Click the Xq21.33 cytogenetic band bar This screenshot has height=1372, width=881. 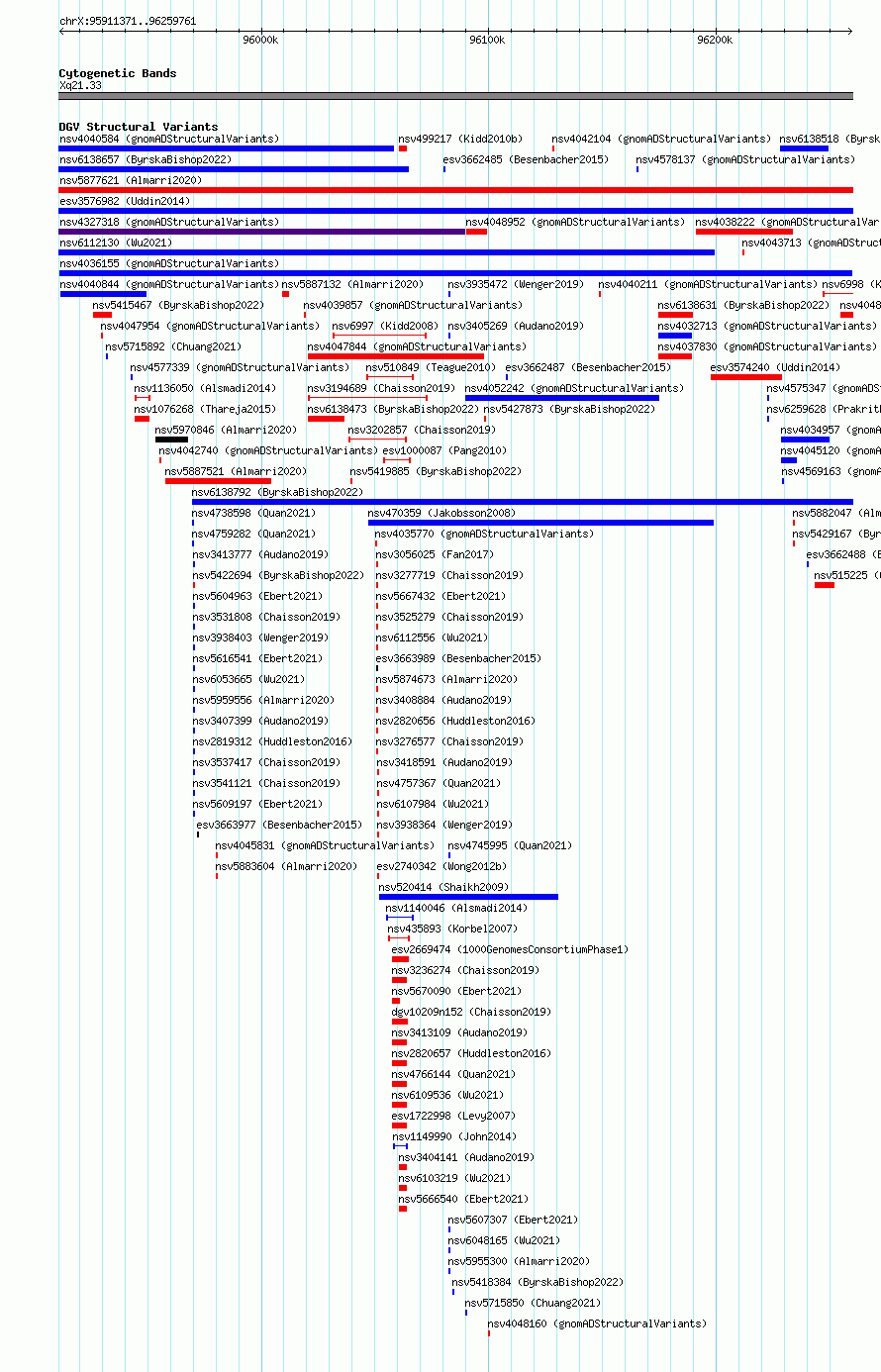click(455, 96)
